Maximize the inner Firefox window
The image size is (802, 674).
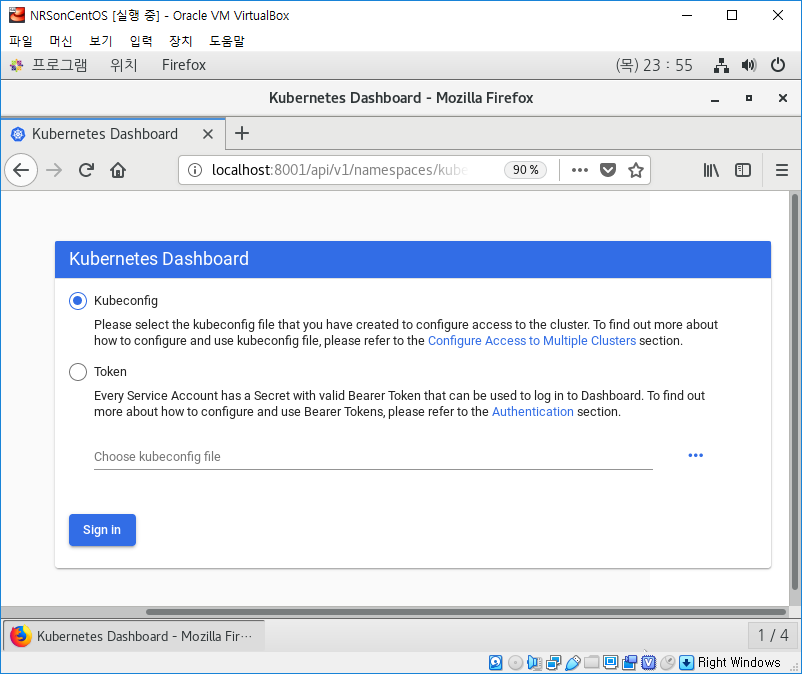click(x=749, y=98)
